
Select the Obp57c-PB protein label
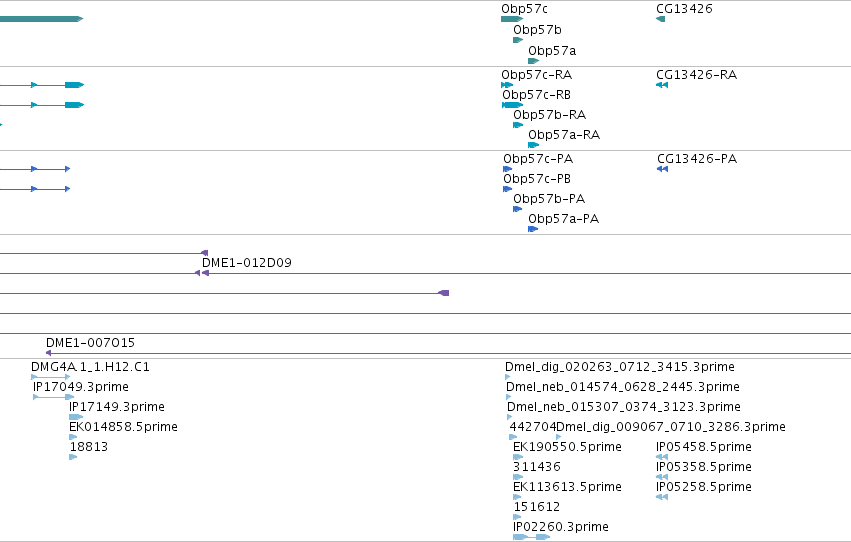[x=537, y=179]
